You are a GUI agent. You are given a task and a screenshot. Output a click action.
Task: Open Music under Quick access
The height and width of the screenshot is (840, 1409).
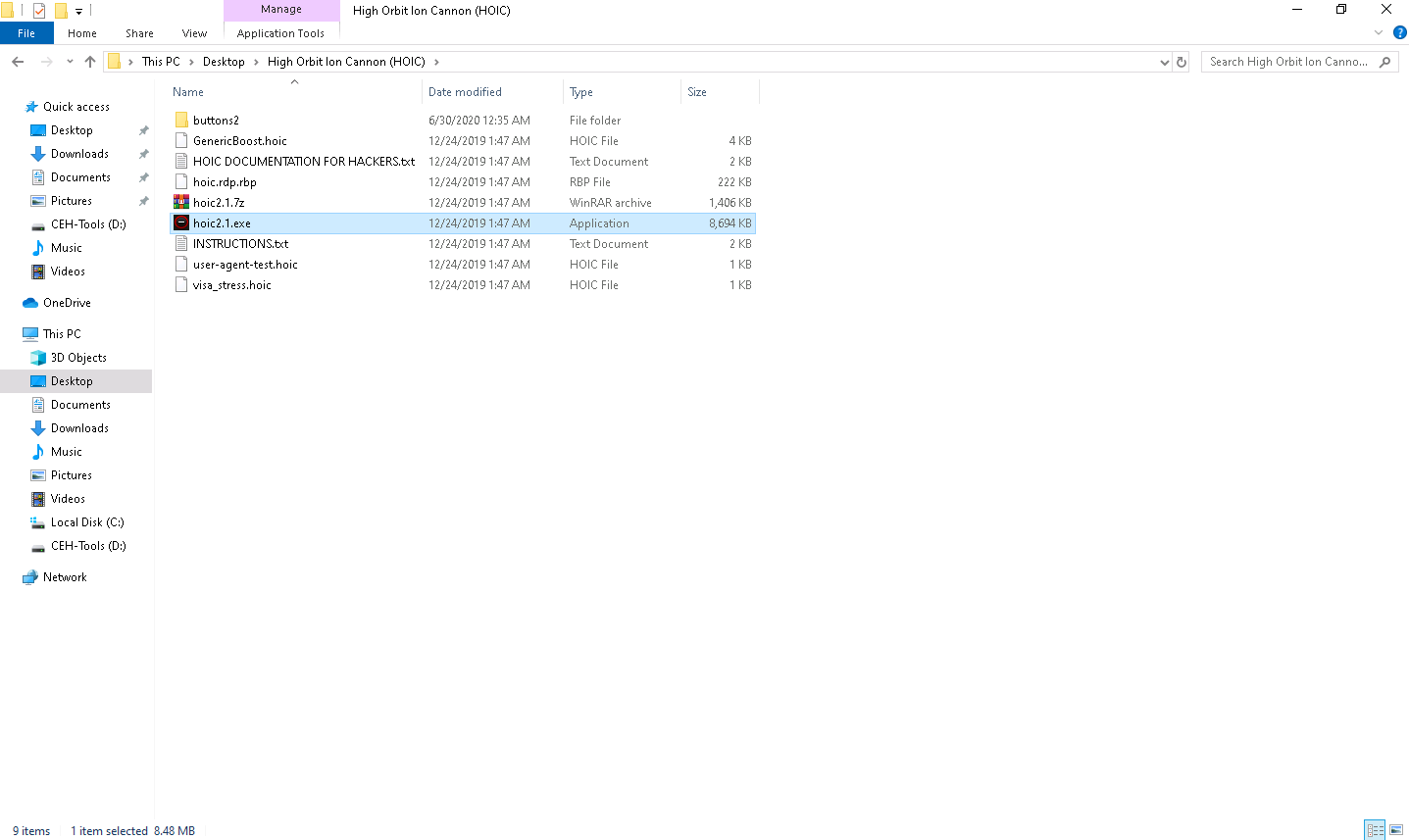point(67,248)
